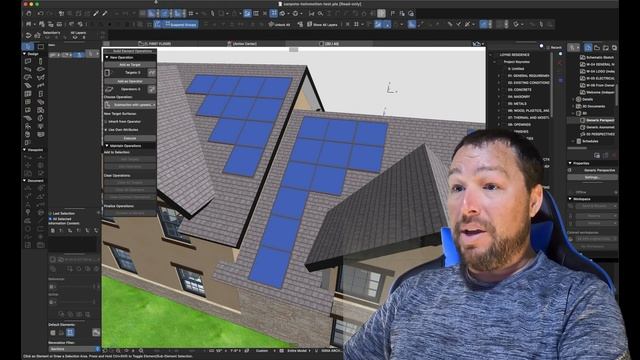Viewport: 640px width, 360px height.
Task: Click the new-view icon below Navigator tree
Action: click(x=597, y=155)
